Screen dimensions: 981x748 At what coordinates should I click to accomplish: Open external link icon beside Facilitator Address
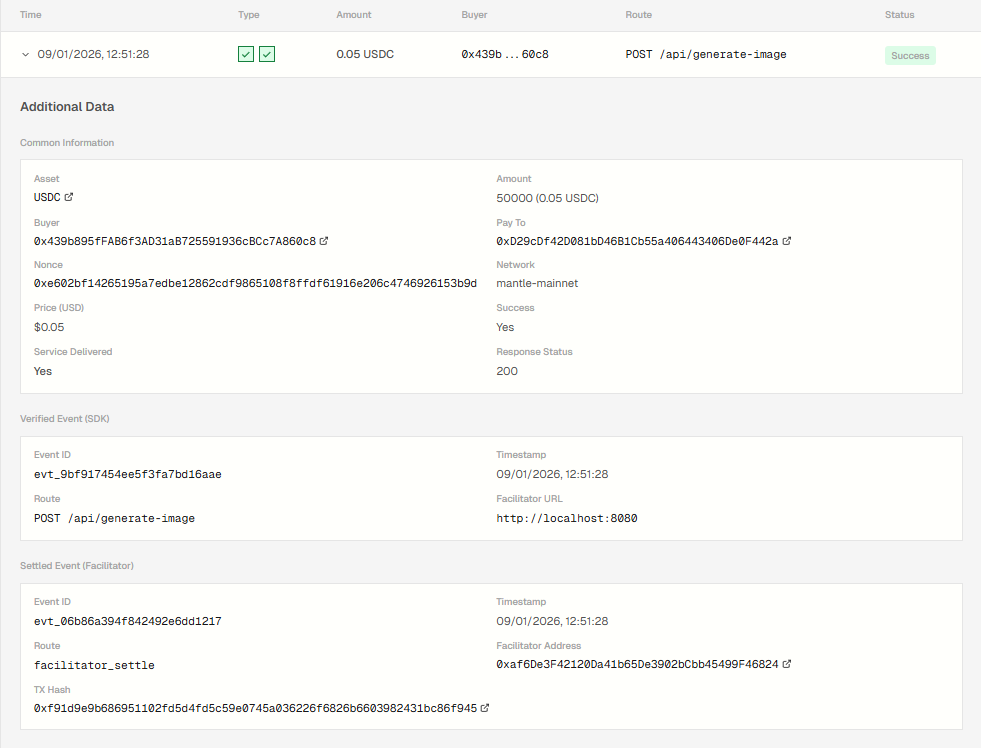[787, 664]
